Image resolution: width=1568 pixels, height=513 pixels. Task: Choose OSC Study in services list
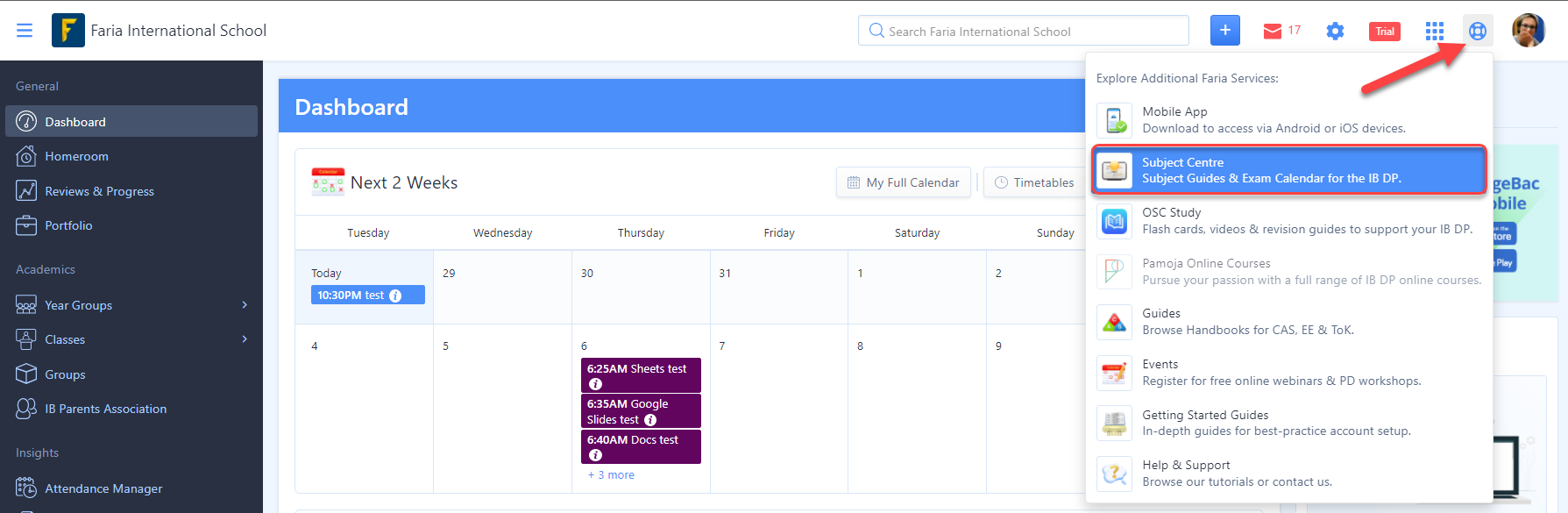[x=1288, y=221]
